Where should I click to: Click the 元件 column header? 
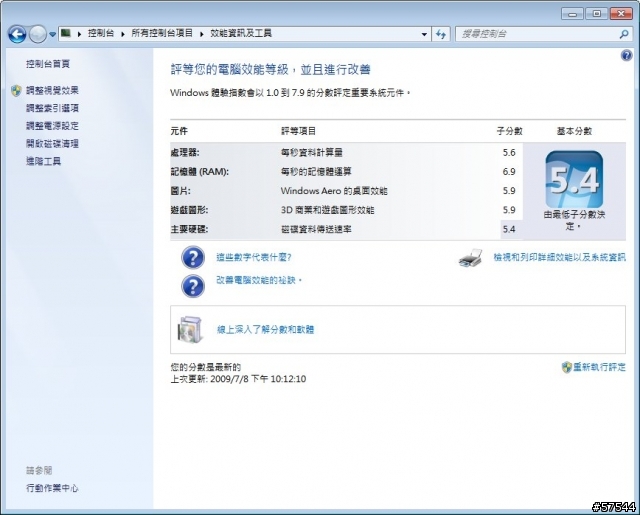179,131
